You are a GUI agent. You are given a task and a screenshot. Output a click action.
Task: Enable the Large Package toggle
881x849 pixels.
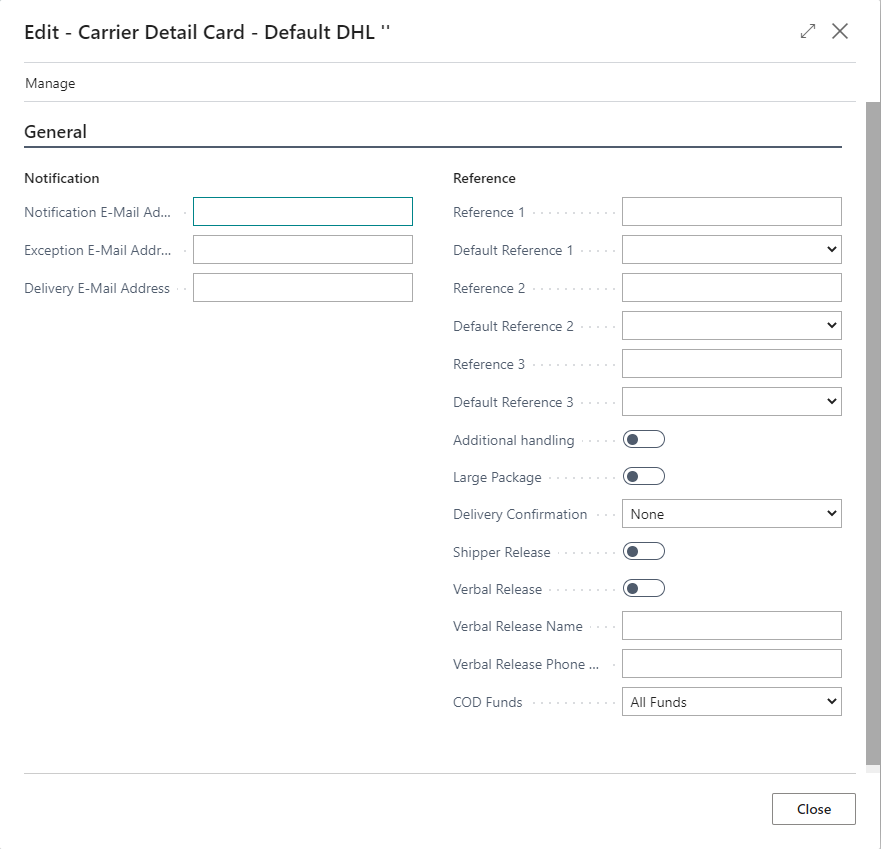(643, 477)
